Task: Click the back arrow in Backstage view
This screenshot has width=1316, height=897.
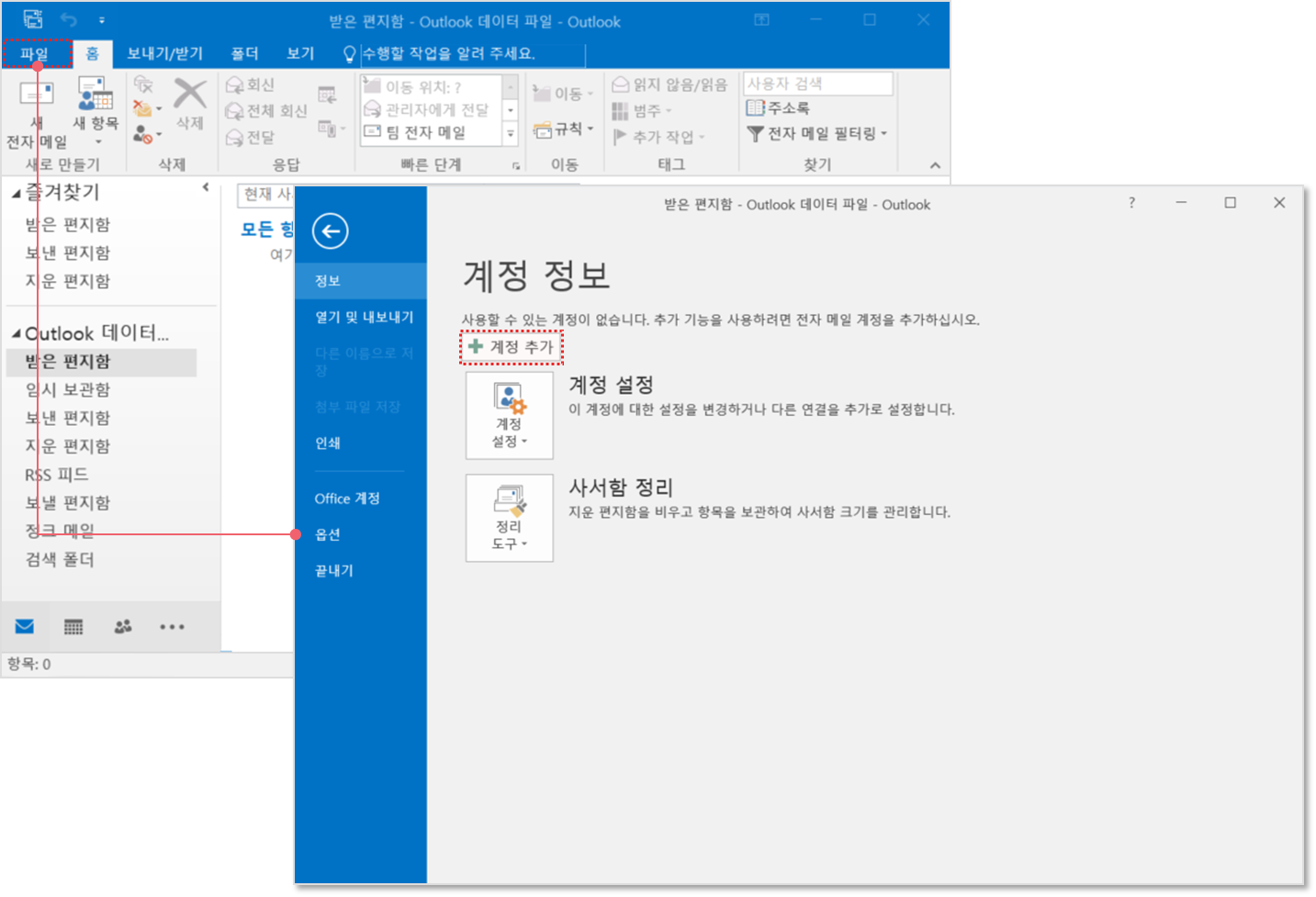Action: [x=330, y=231]
